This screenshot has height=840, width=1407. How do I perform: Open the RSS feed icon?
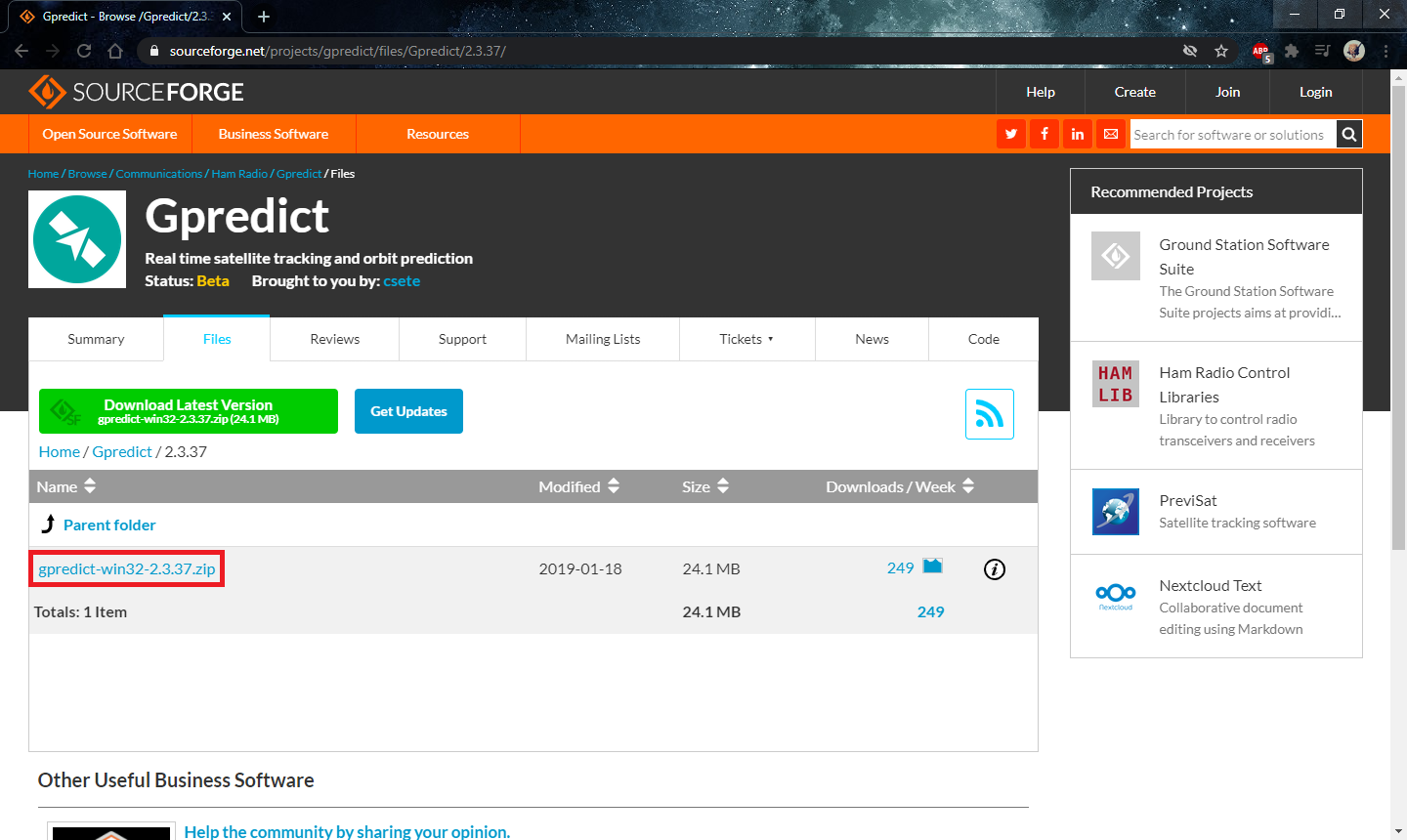990,414
